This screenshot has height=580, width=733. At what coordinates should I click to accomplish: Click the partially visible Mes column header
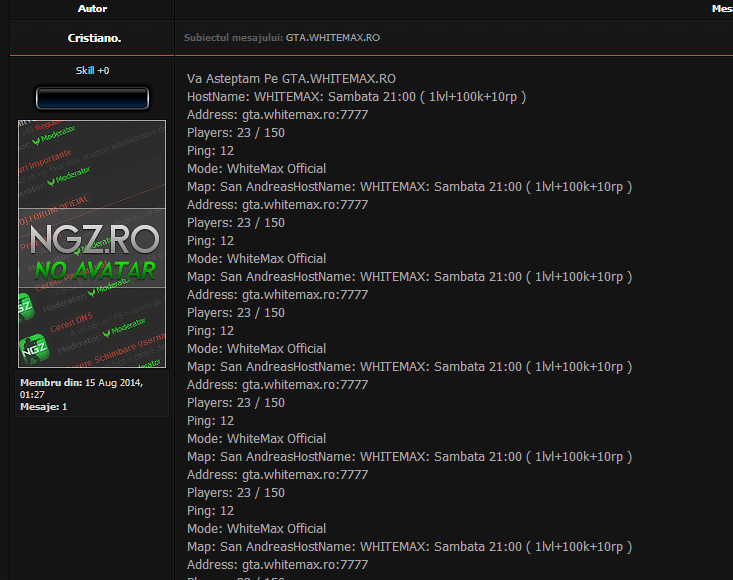click(x=721, y=8)
